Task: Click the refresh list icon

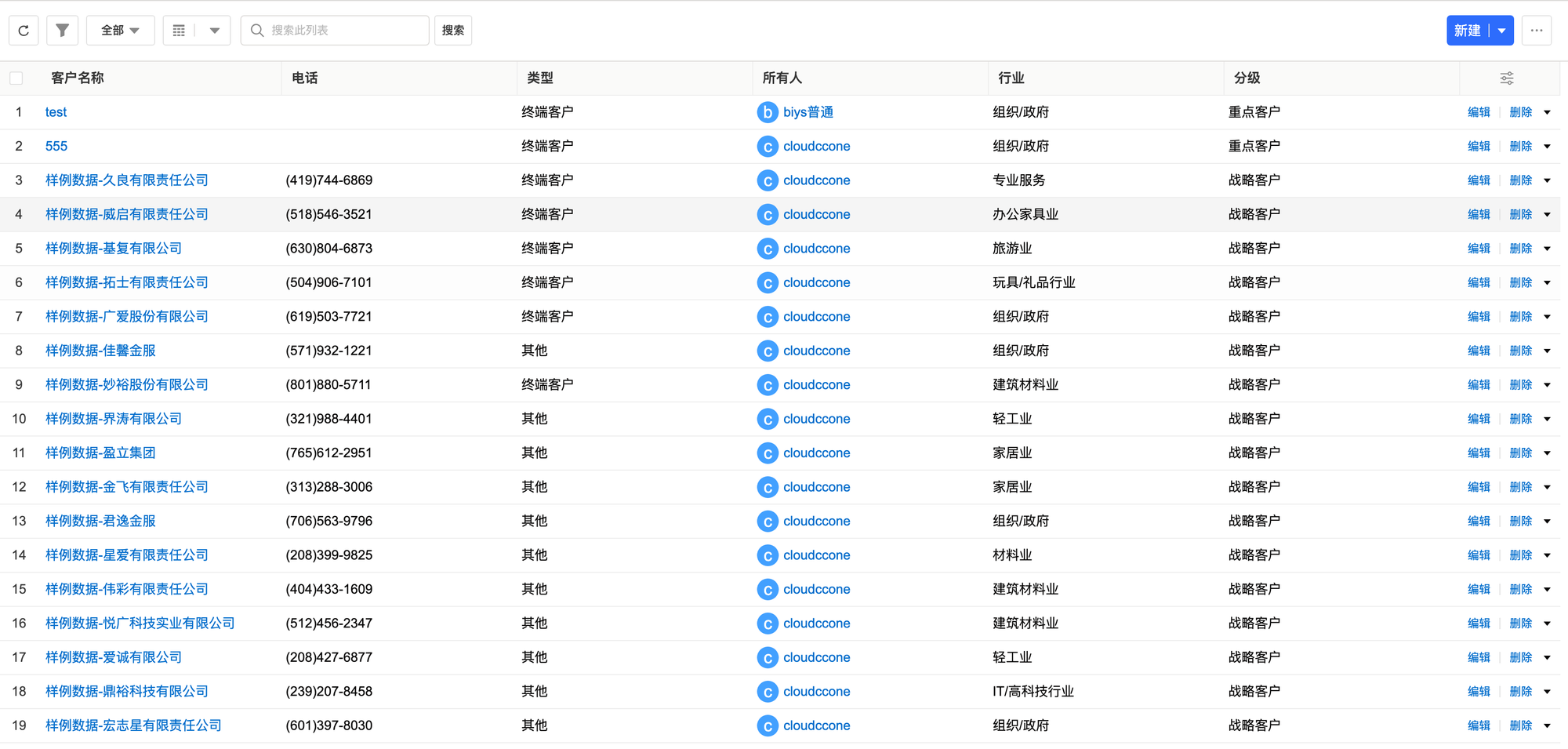Action: 24,31
